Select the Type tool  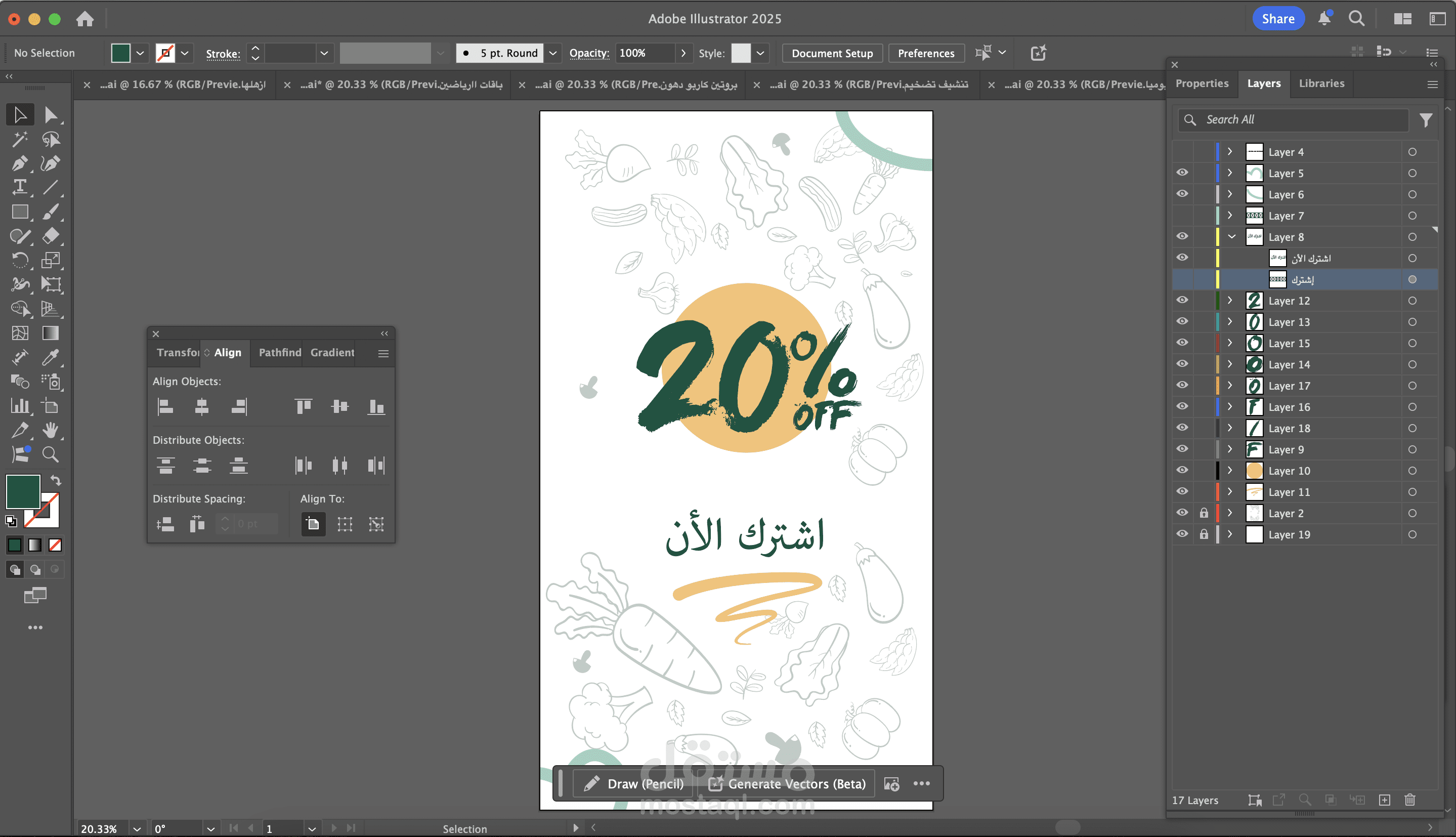click(x=20, y=187)
